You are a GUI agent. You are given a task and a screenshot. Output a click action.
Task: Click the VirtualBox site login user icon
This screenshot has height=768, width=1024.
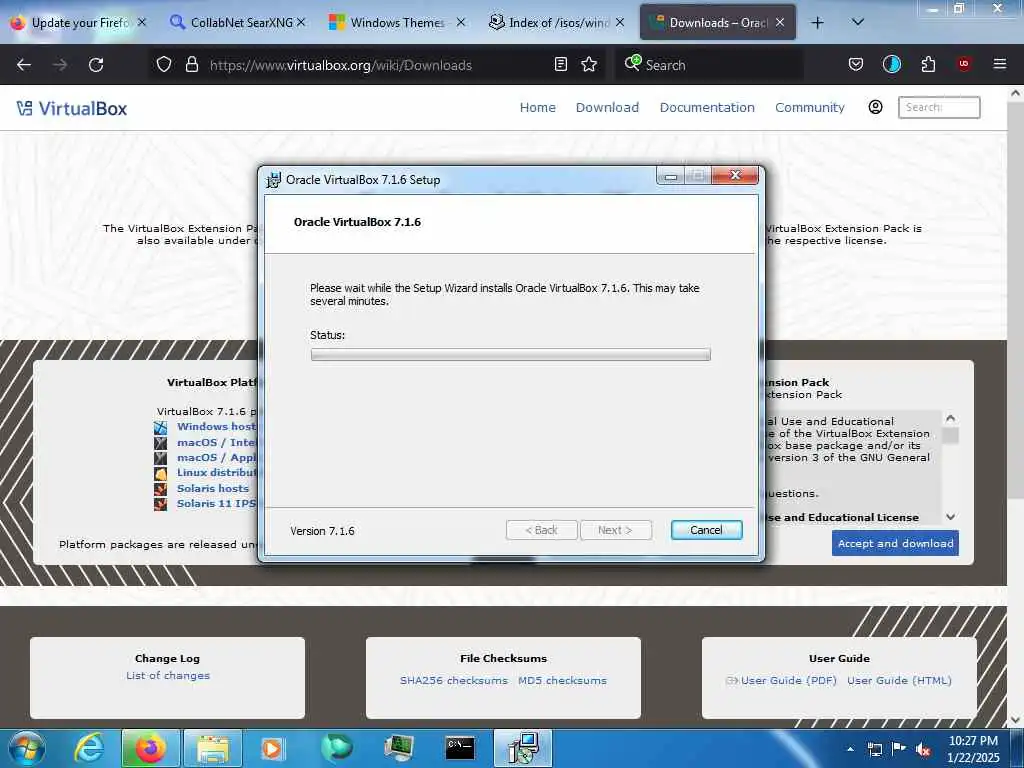(876, 107)
